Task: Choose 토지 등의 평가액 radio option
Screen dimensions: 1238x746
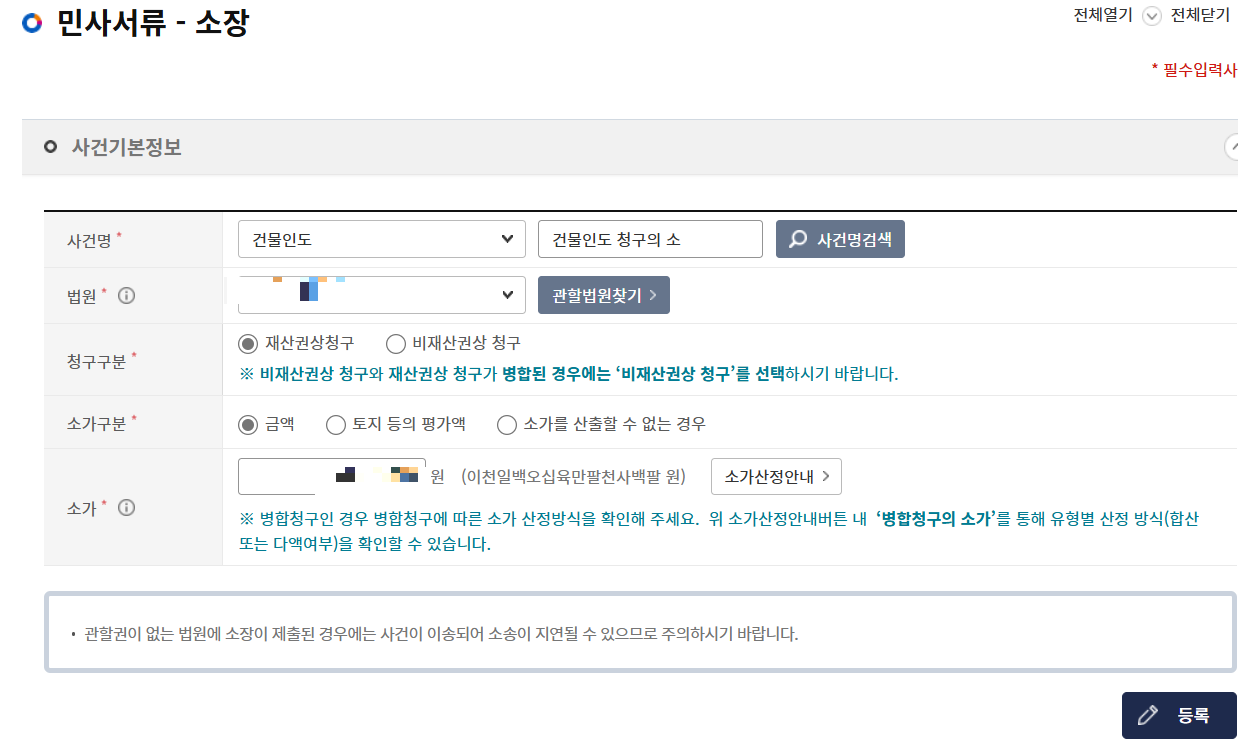Action: 336,424
